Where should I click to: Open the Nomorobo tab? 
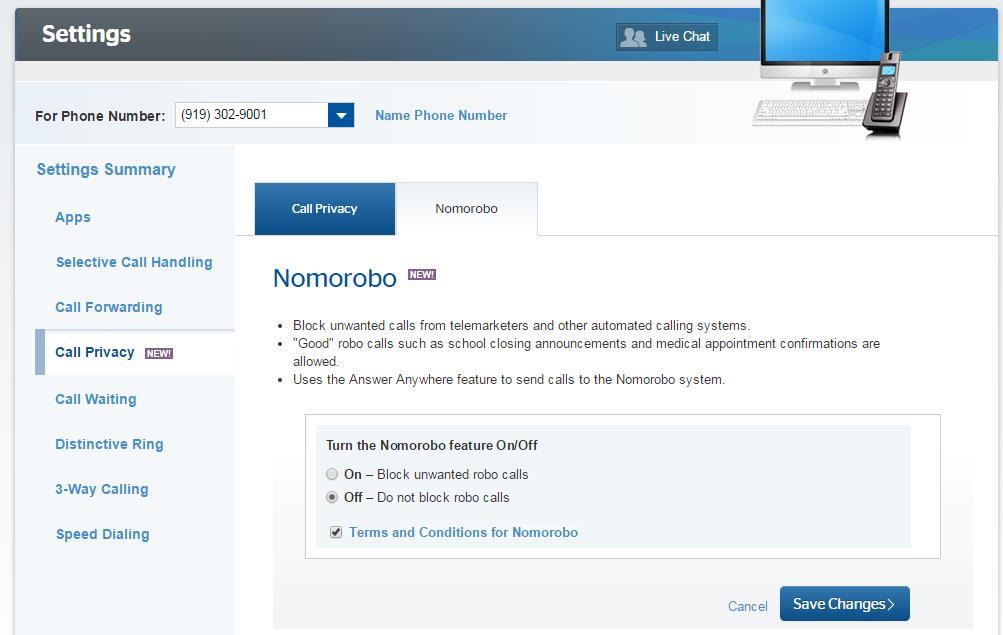point(466,209)
